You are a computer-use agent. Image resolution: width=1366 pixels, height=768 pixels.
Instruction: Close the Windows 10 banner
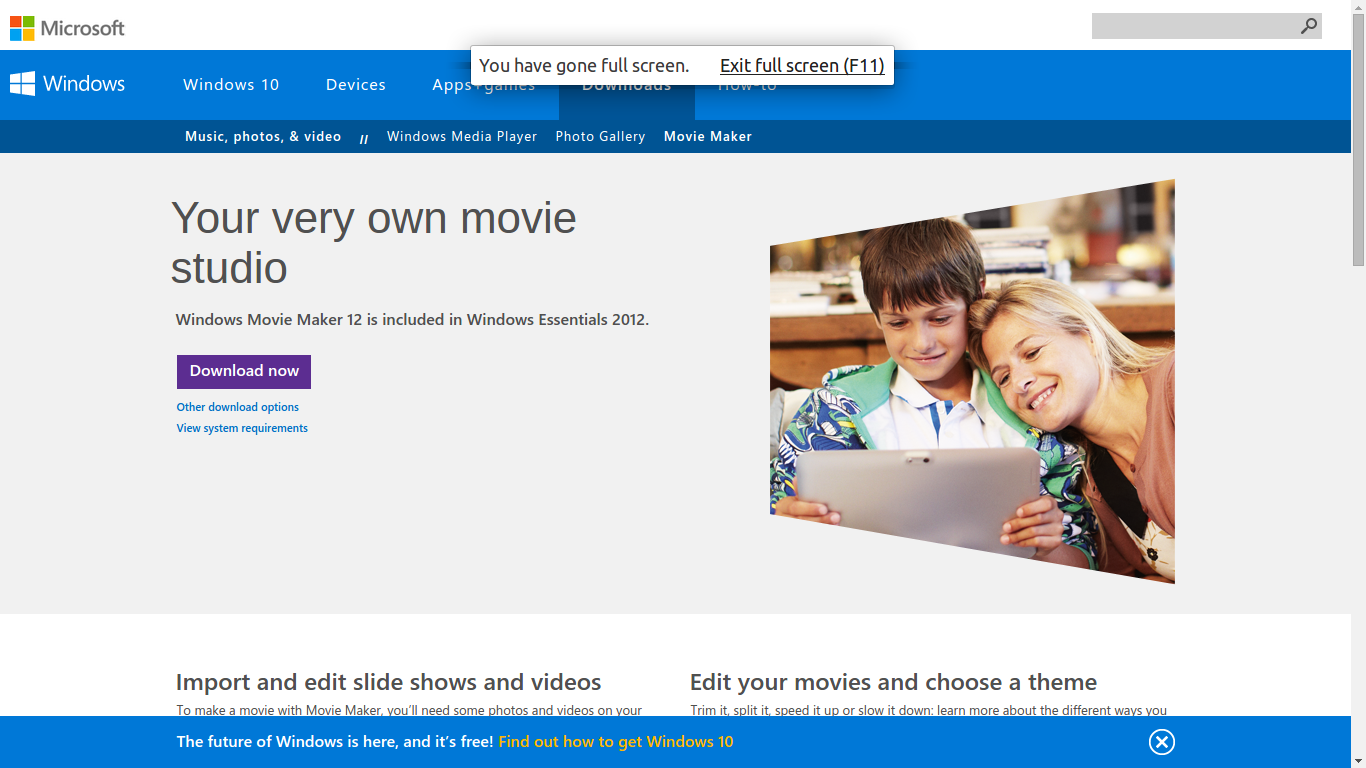pyautogui.click(x=1161, y=741)
